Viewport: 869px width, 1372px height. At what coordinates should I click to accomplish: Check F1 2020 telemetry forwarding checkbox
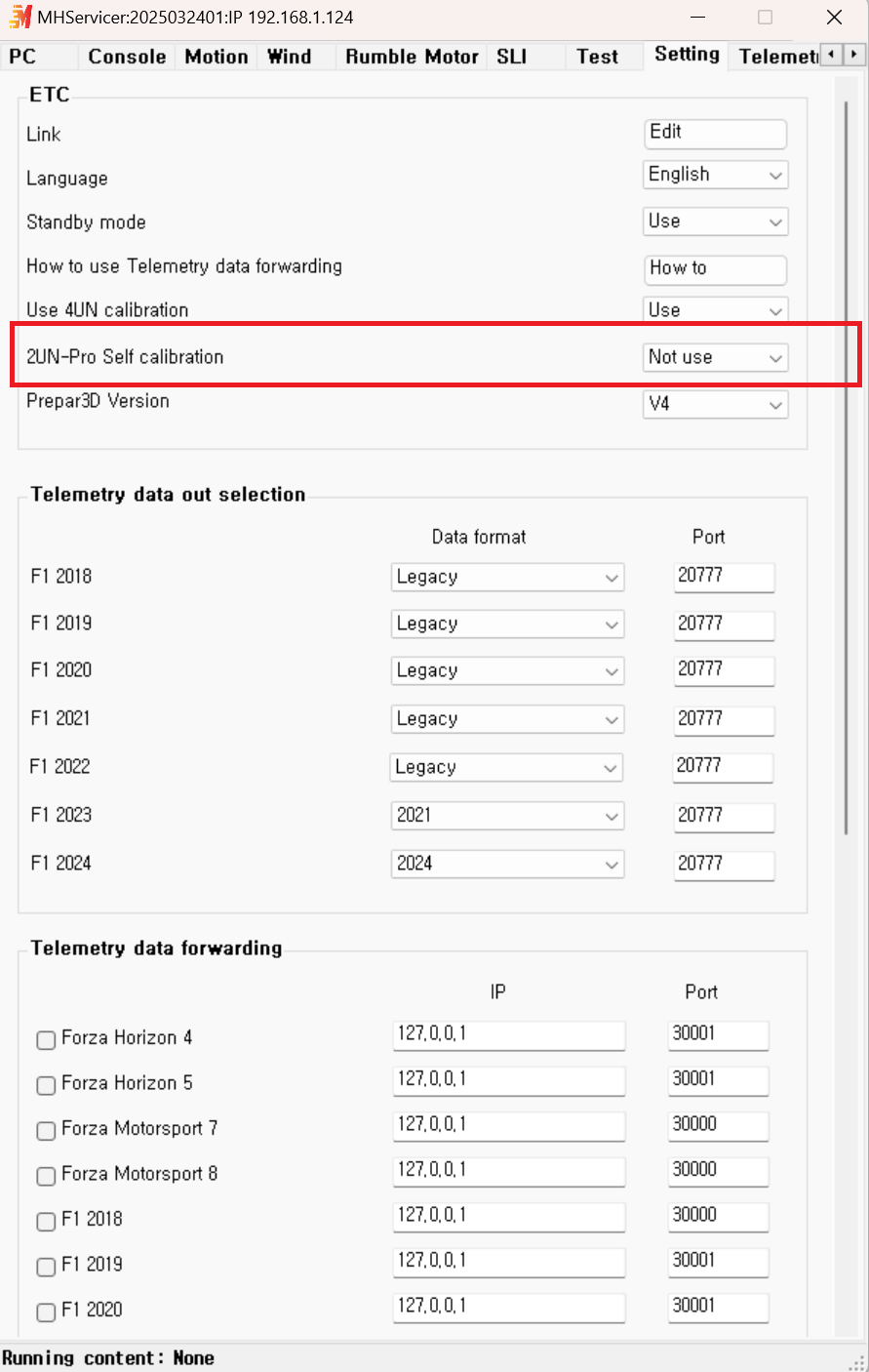(46, 1312)
